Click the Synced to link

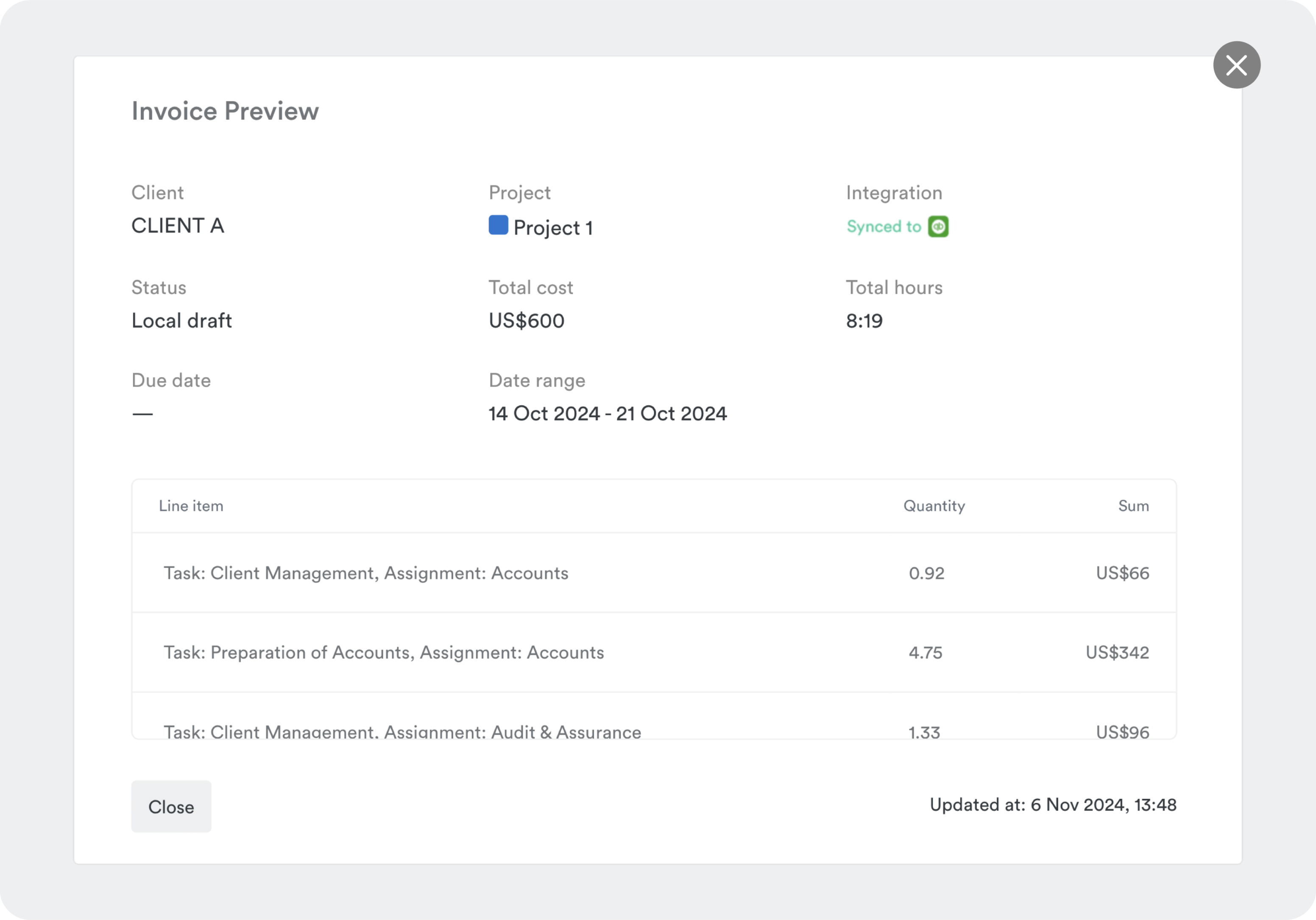pos(884,227)
